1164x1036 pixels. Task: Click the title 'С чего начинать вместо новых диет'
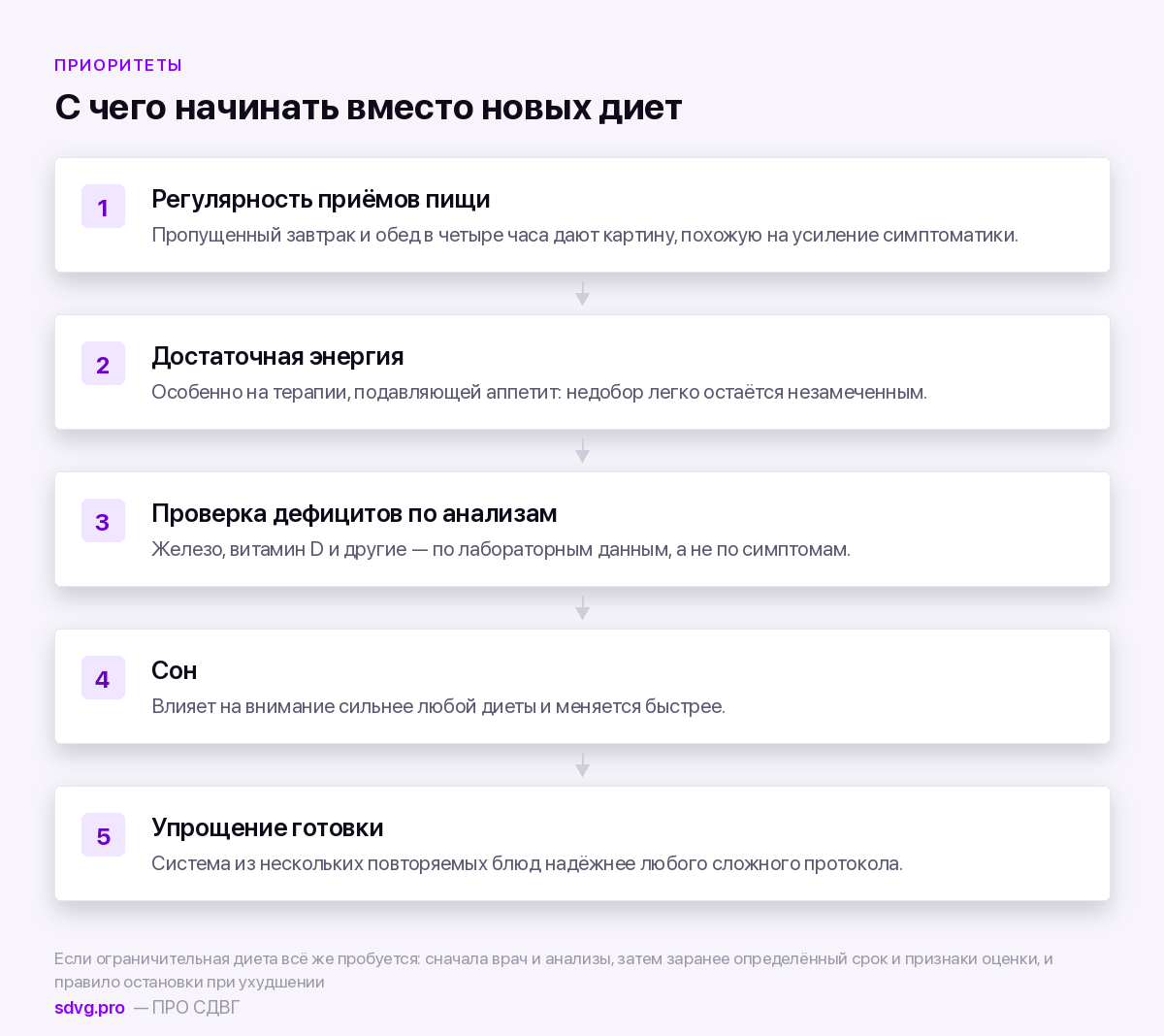click(369, 107)
